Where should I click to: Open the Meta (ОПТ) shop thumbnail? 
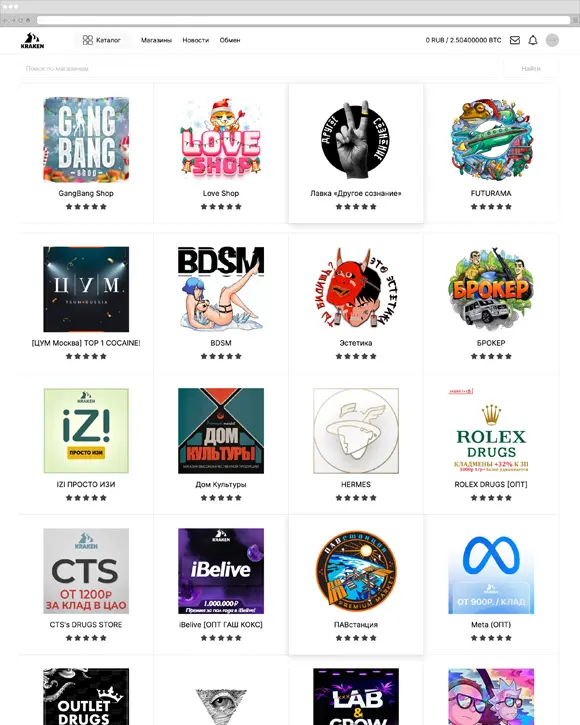tap(491, 571)
